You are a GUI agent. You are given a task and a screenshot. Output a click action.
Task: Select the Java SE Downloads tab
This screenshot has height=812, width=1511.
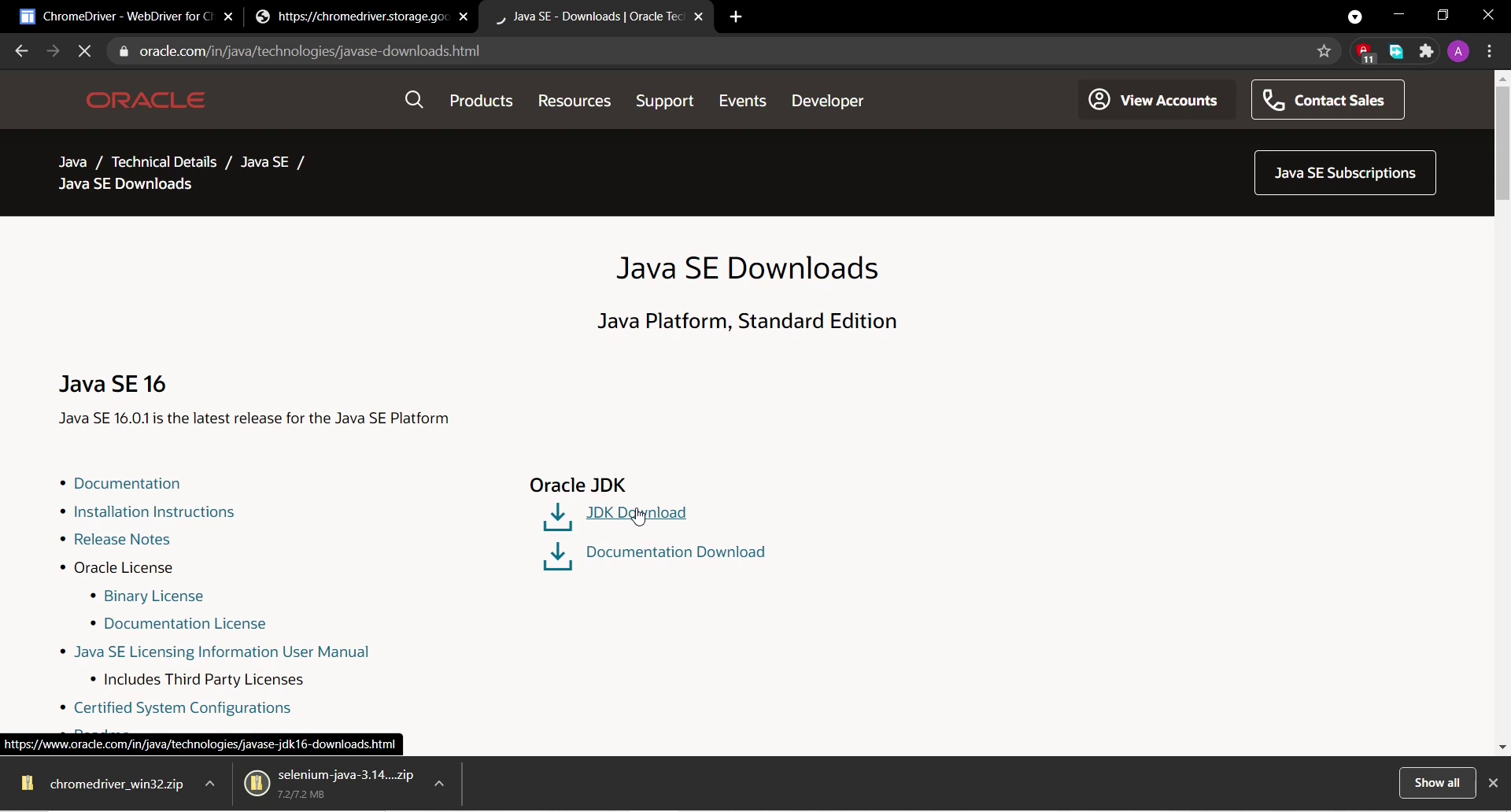coord(596,17)
